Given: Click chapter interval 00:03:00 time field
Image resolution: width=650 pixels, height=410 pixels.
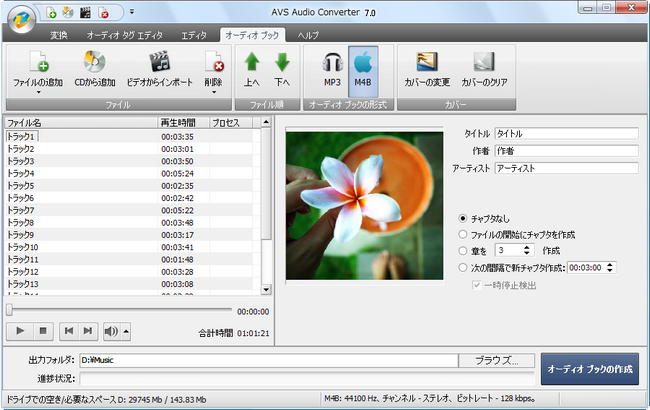Looking at the screenshot, I should click(586, 267).
